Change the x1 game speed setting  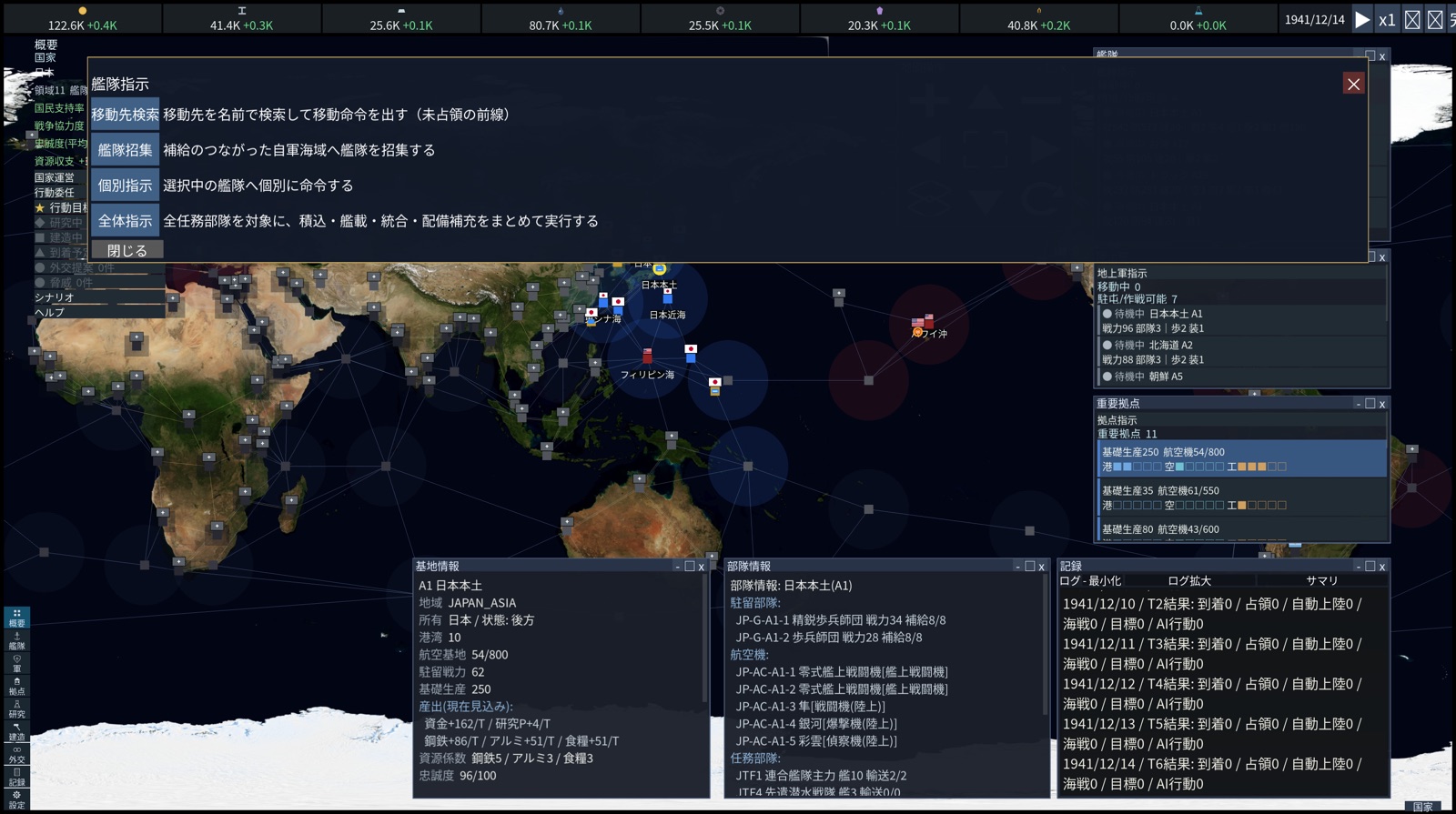tap(1387, 20)
